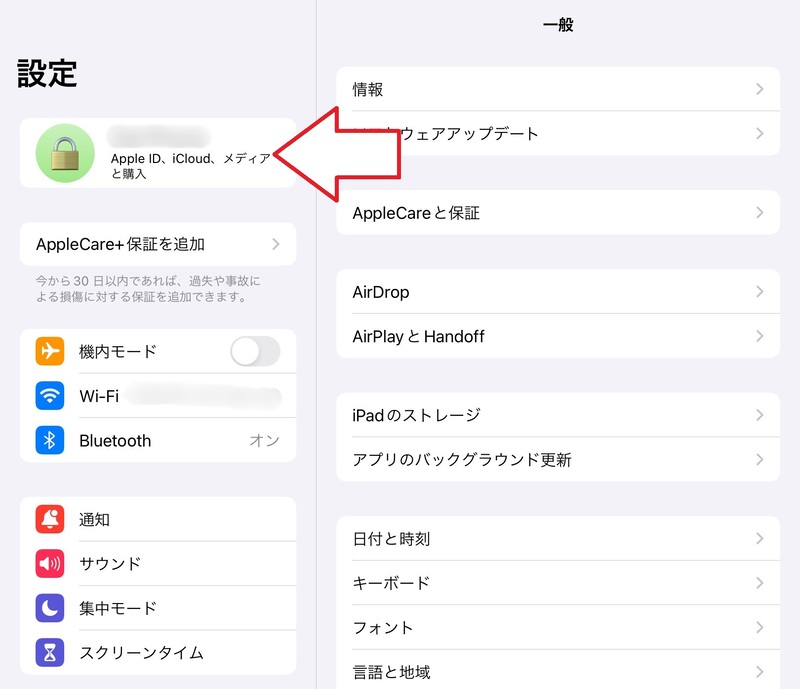The image size is (800, 689).
Task: Expand the 言語と地域 row chevron
Action: [760, 672]
